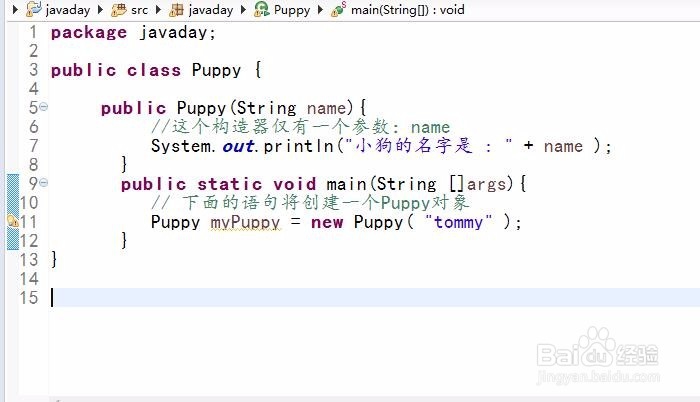Image resolution: width=700 pixels, height=402 pixels.
Task: Click the "package" keyword on line 1
Action: tap(89, 33)
